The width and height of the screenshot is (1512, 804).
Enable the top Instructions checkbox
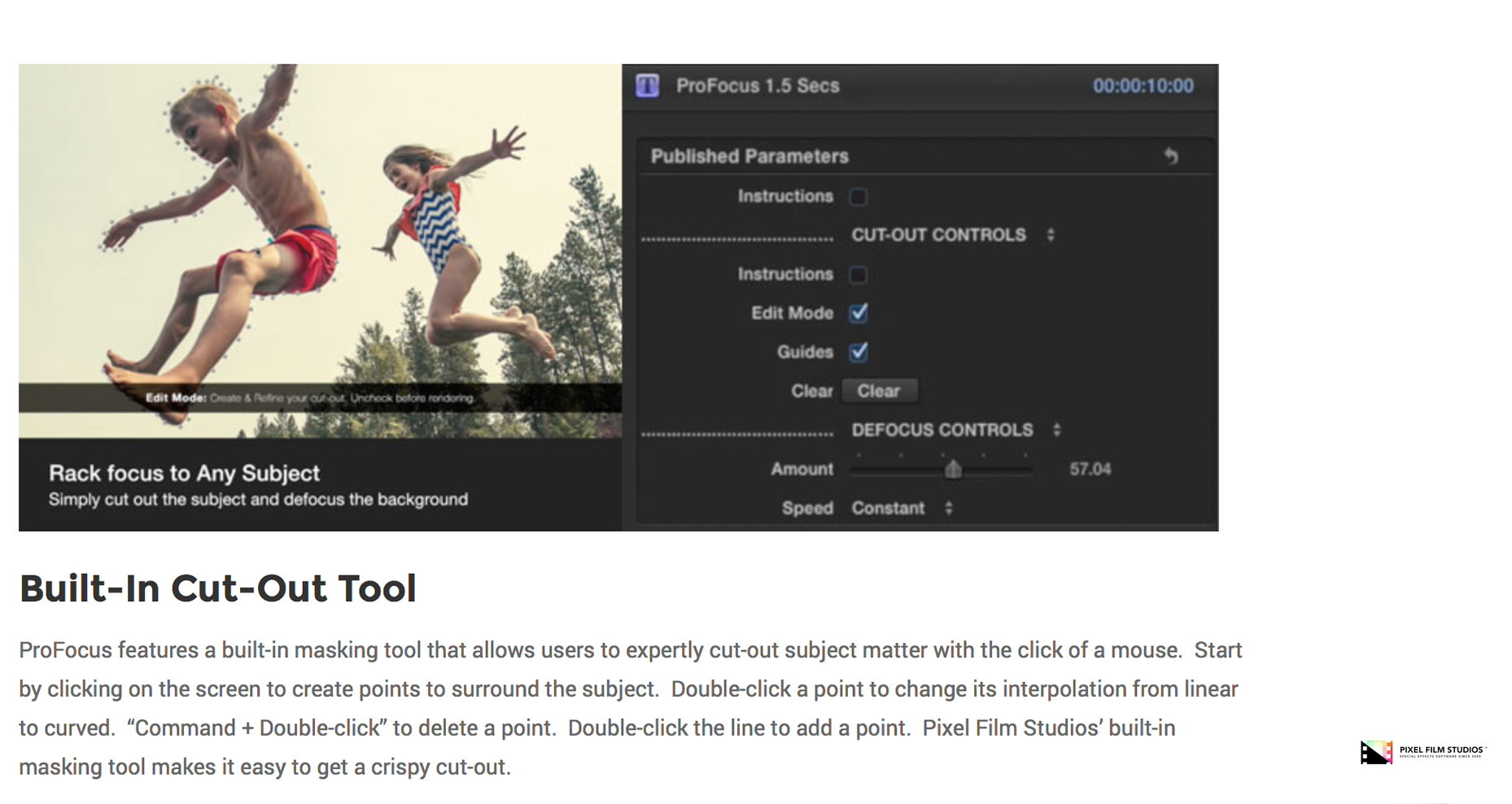(x=858, y=197)
